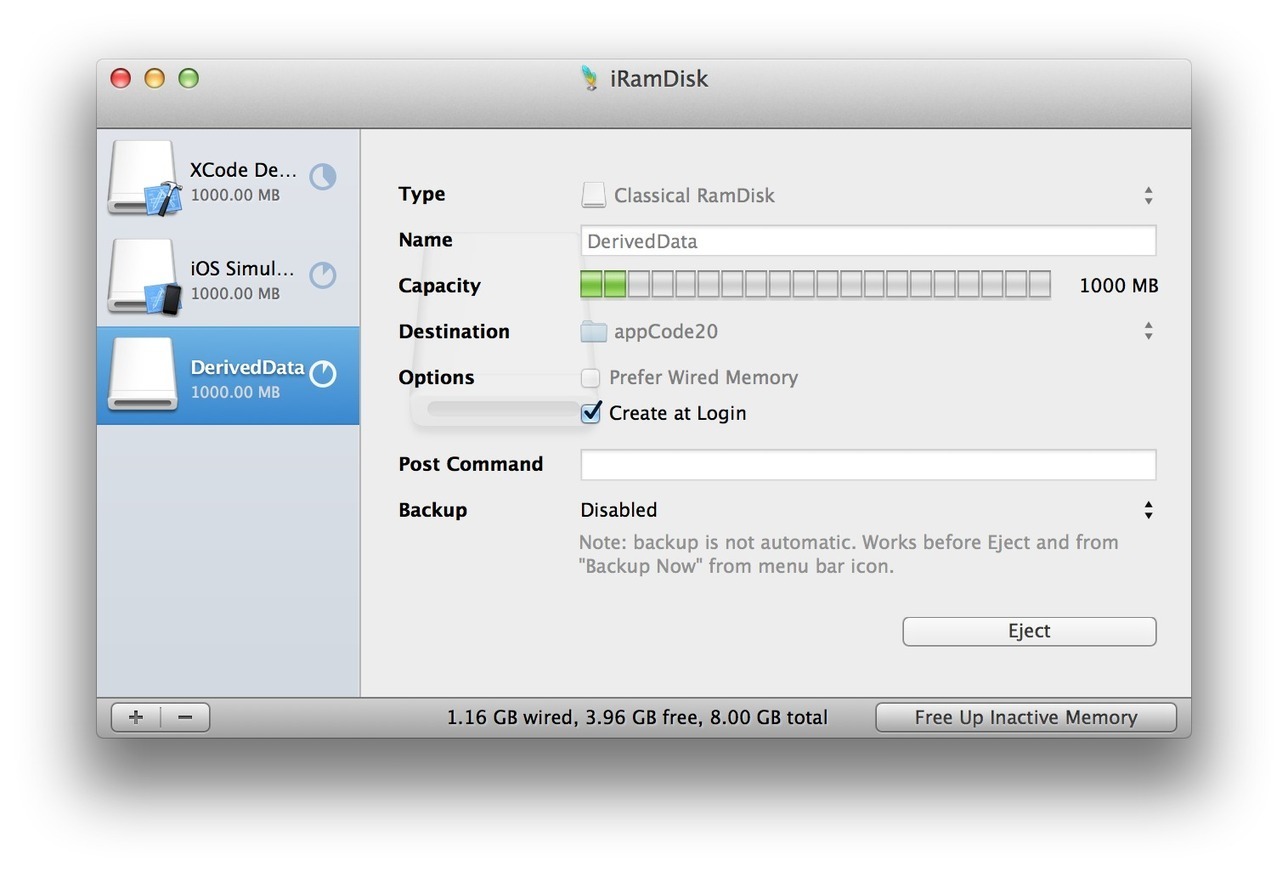Enable Prefer Wired Memory checkbox
The width and height of the screenshot is (1288, 872).
[x=591, y=378]
